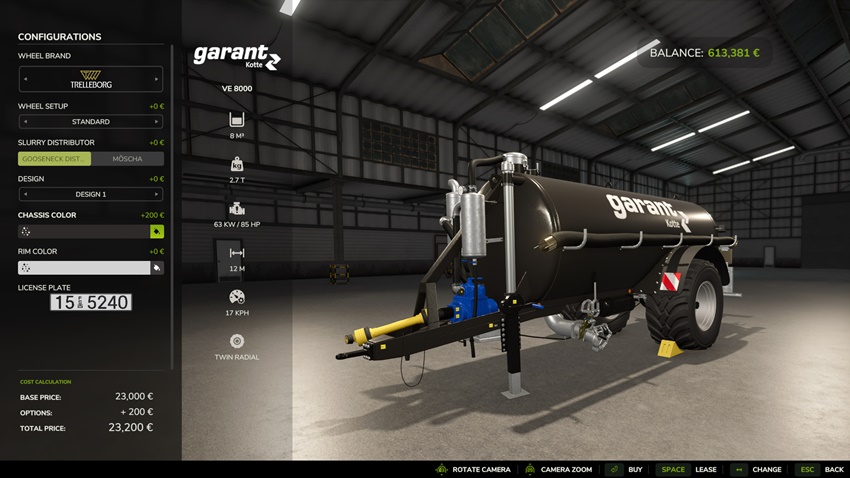The width and height of the screenshot is (850, 478).
Task: Switch wheel setup to previous option
Action: [x=25, y=121]
